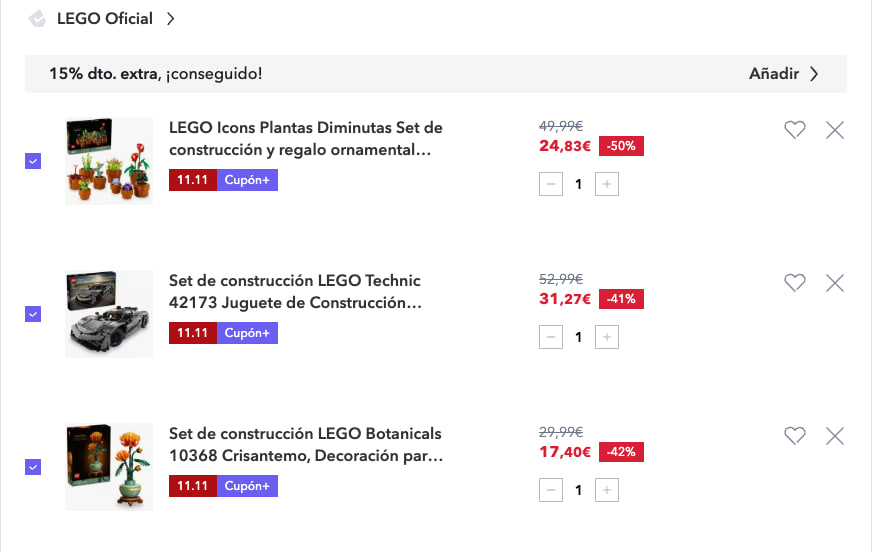The image size is (876, 552).
Task: Open LEGO Oficial store via chevron
Action: [x=171, y=19]
